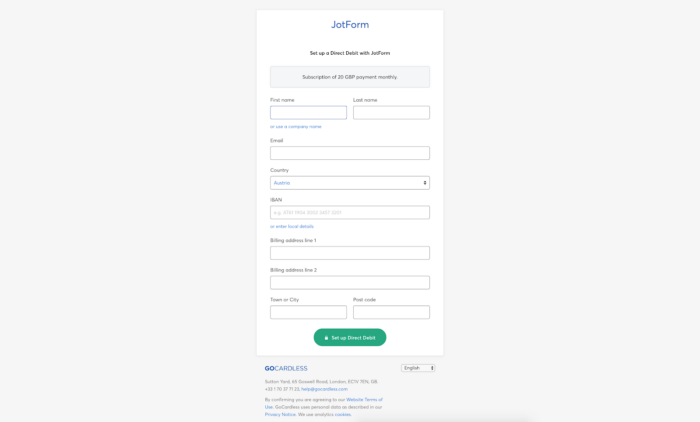Viewport: 700px width, 422px height.
Task: Click the Town or City field
Action: click(308, 313)
